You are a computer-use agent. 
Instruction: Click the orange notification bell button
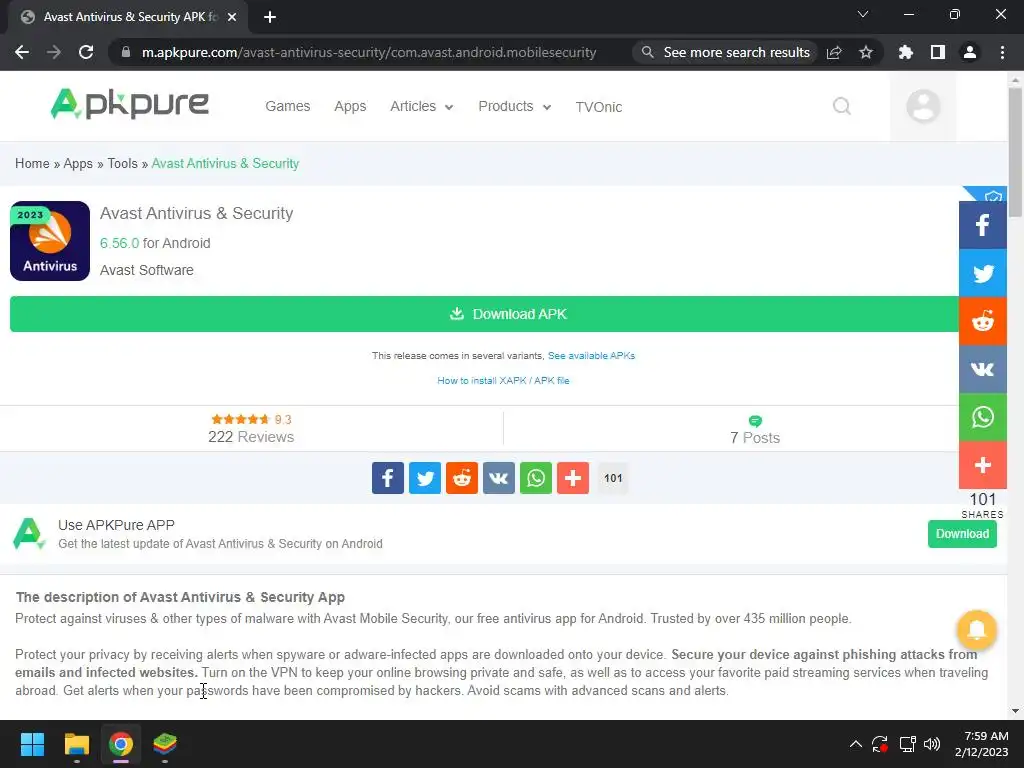[976, 630]
